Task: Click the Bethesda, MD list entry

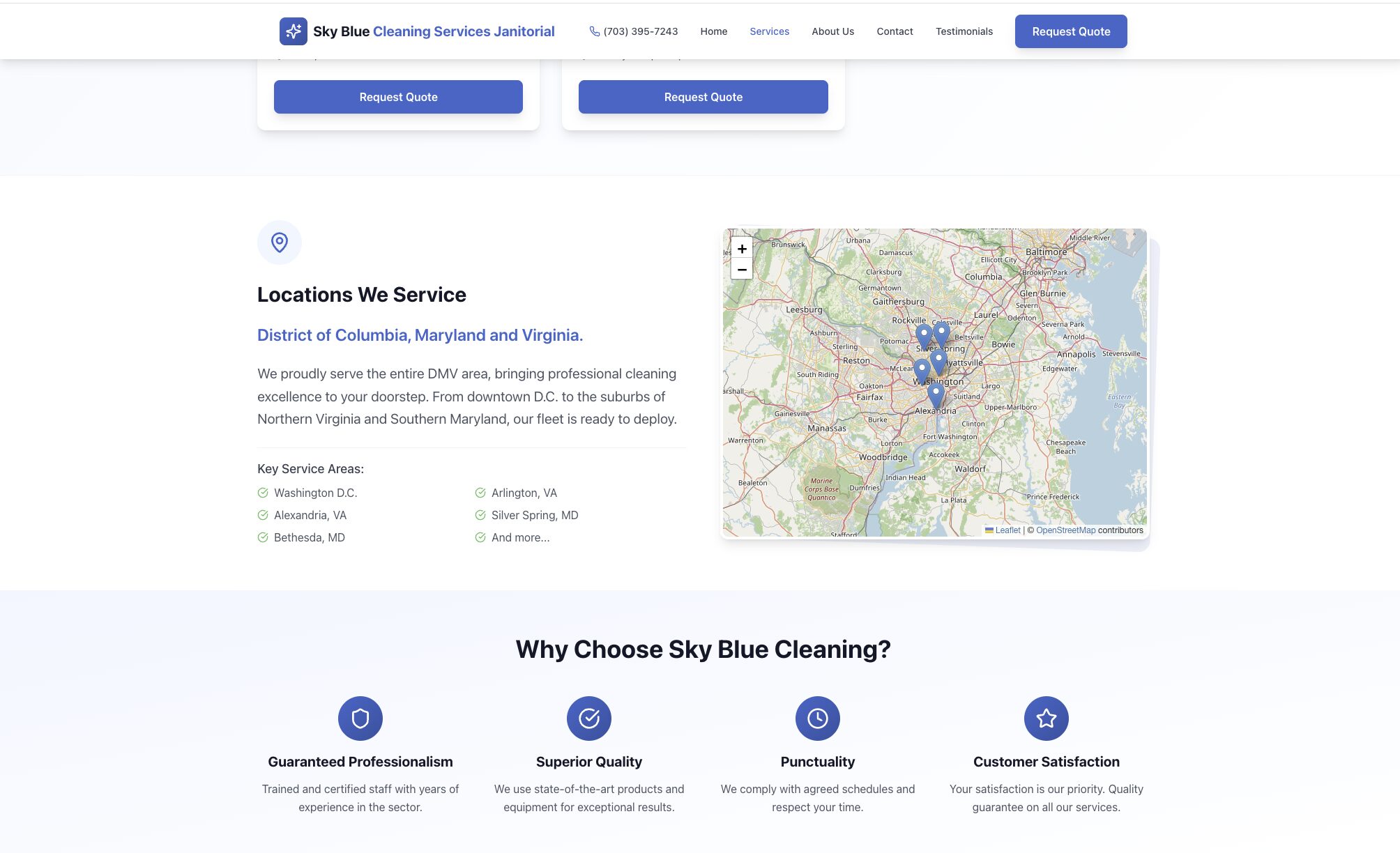Action: 310,537
